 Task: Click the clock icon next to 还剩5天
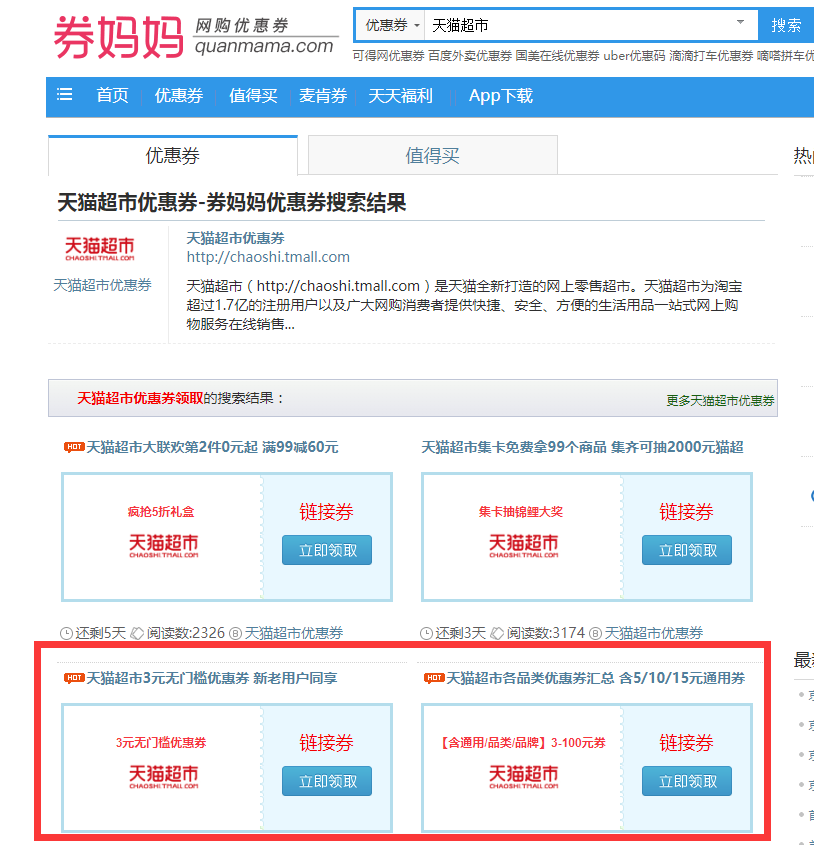66,633
